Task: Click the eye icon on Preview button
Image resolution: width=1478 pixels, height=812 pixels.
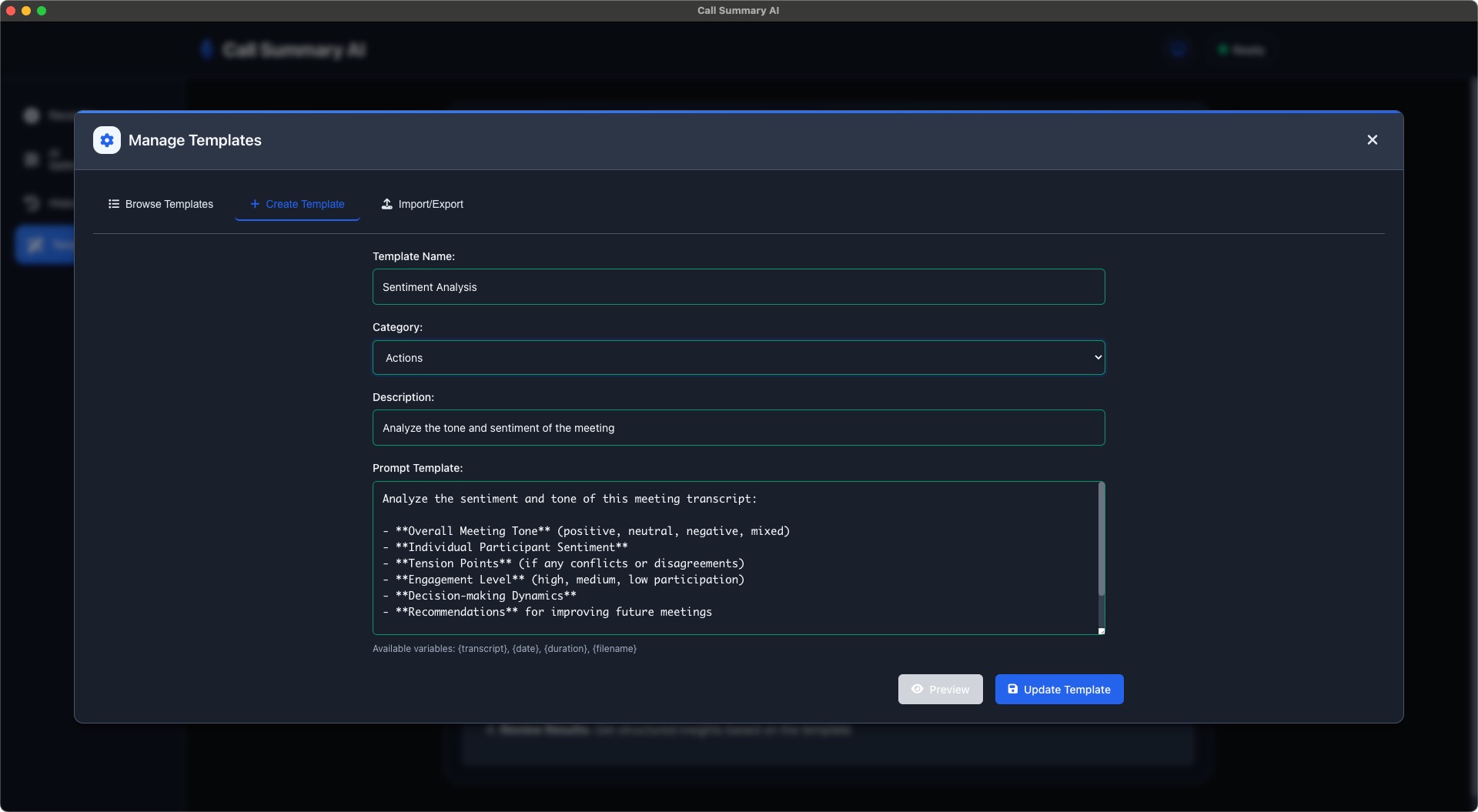Action: [x=917, y=689]
